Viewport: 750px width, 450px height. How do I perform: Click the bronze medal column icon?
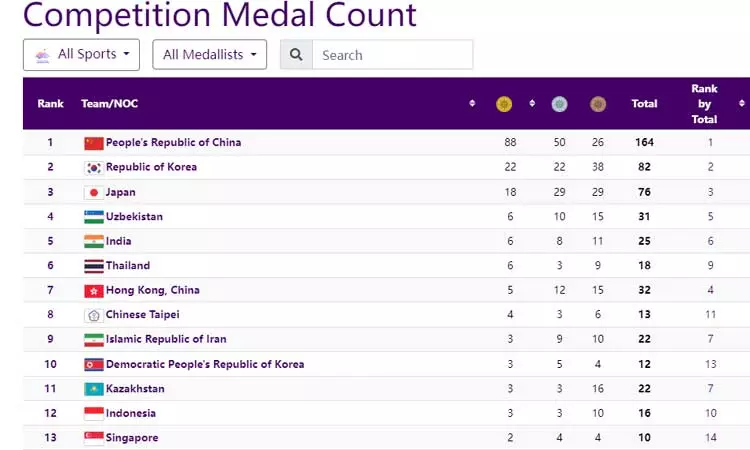pyautogui.click(x=598, y=104)
